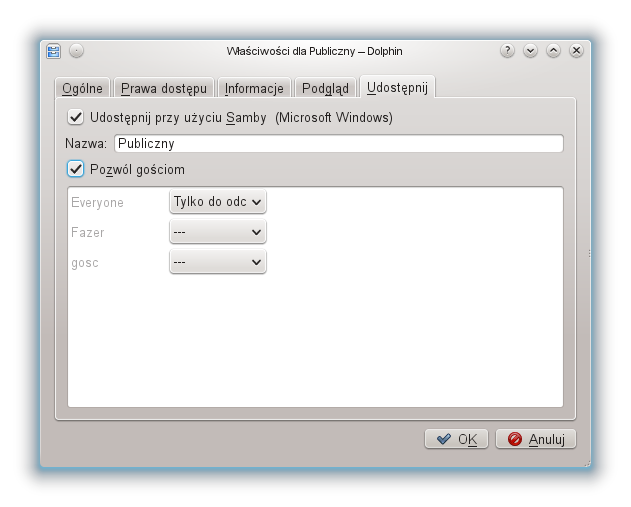
Task: Open the gosc permission dropdown
Action: pos(218,262)
